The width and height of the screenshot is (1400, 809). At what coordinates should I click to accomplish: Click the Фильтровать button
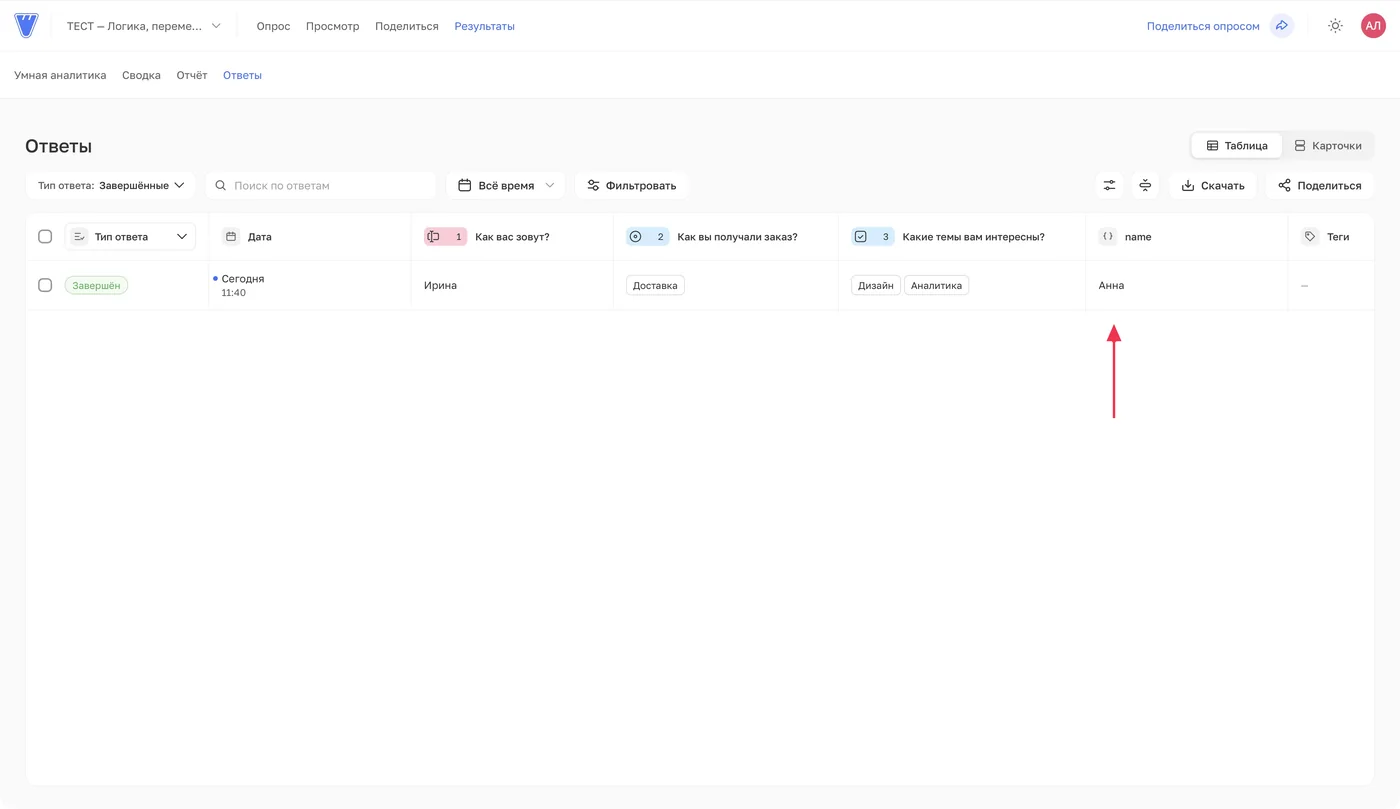click(x=632, y=185)
